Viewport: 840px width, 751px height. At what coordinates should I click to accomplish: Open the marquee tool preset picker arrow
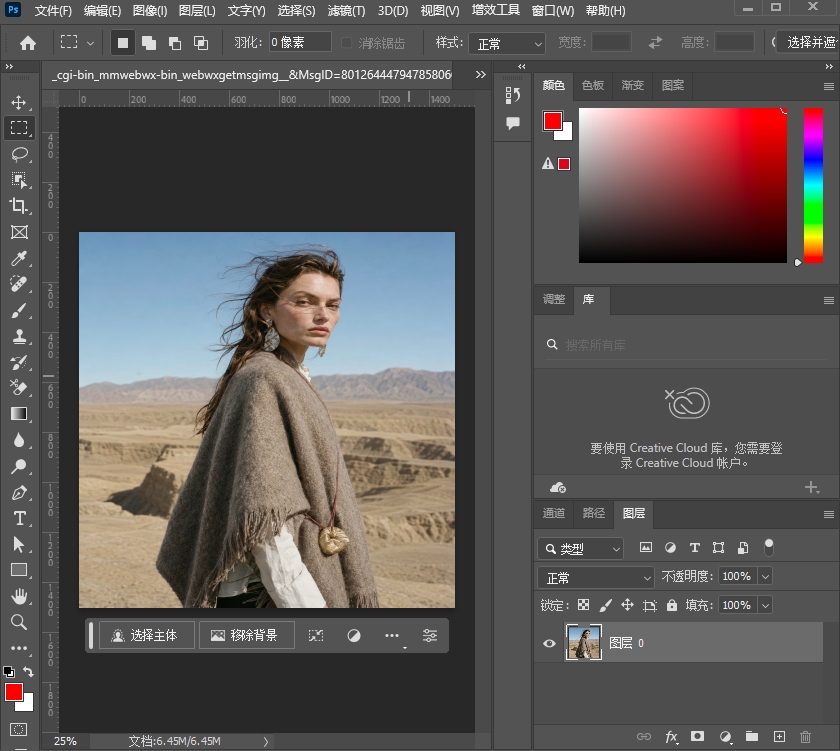(91, 43)
